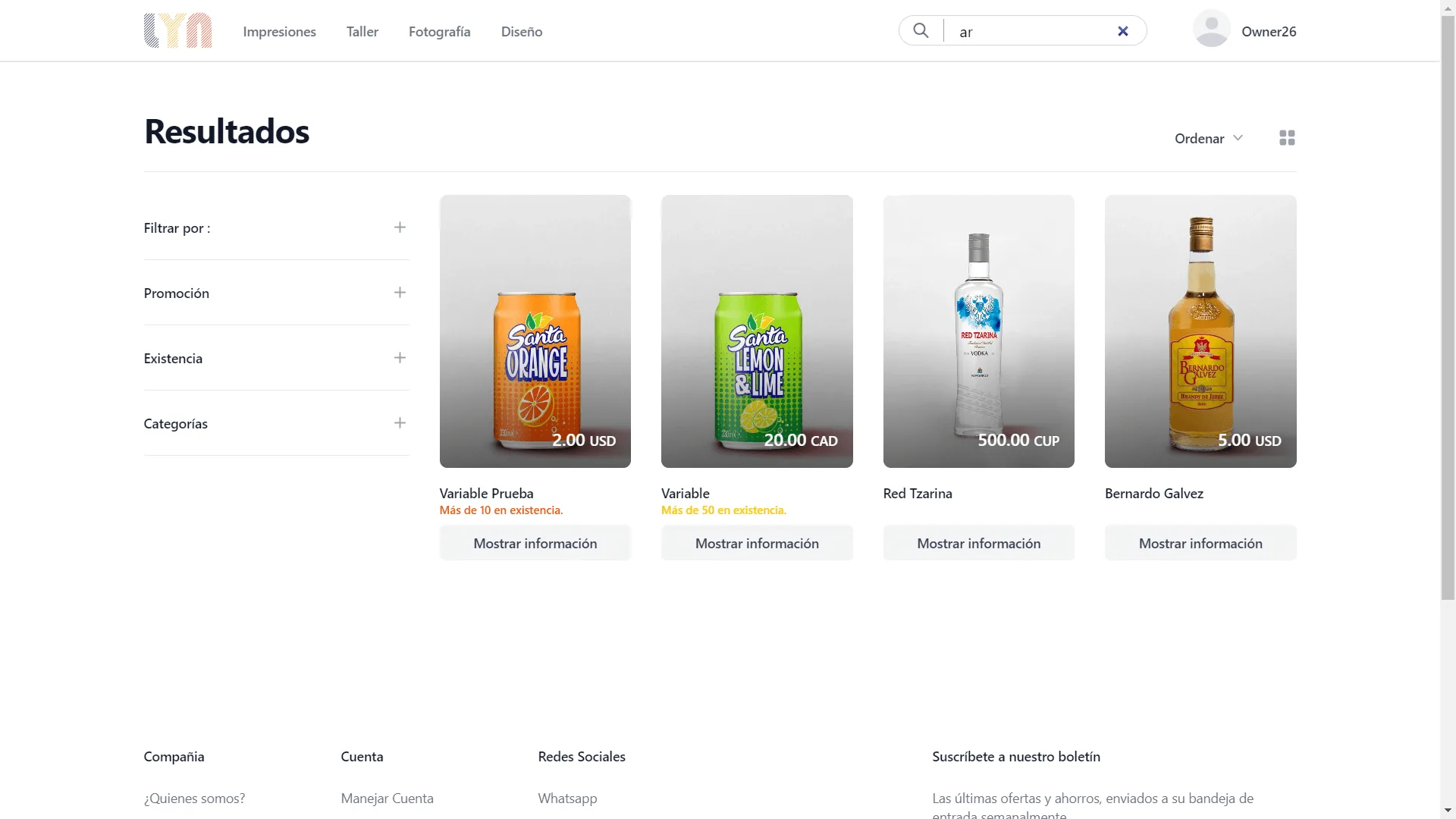Show information for Red Tzarina
Screen dimensions: 1456x819
[x=979, y=543]
